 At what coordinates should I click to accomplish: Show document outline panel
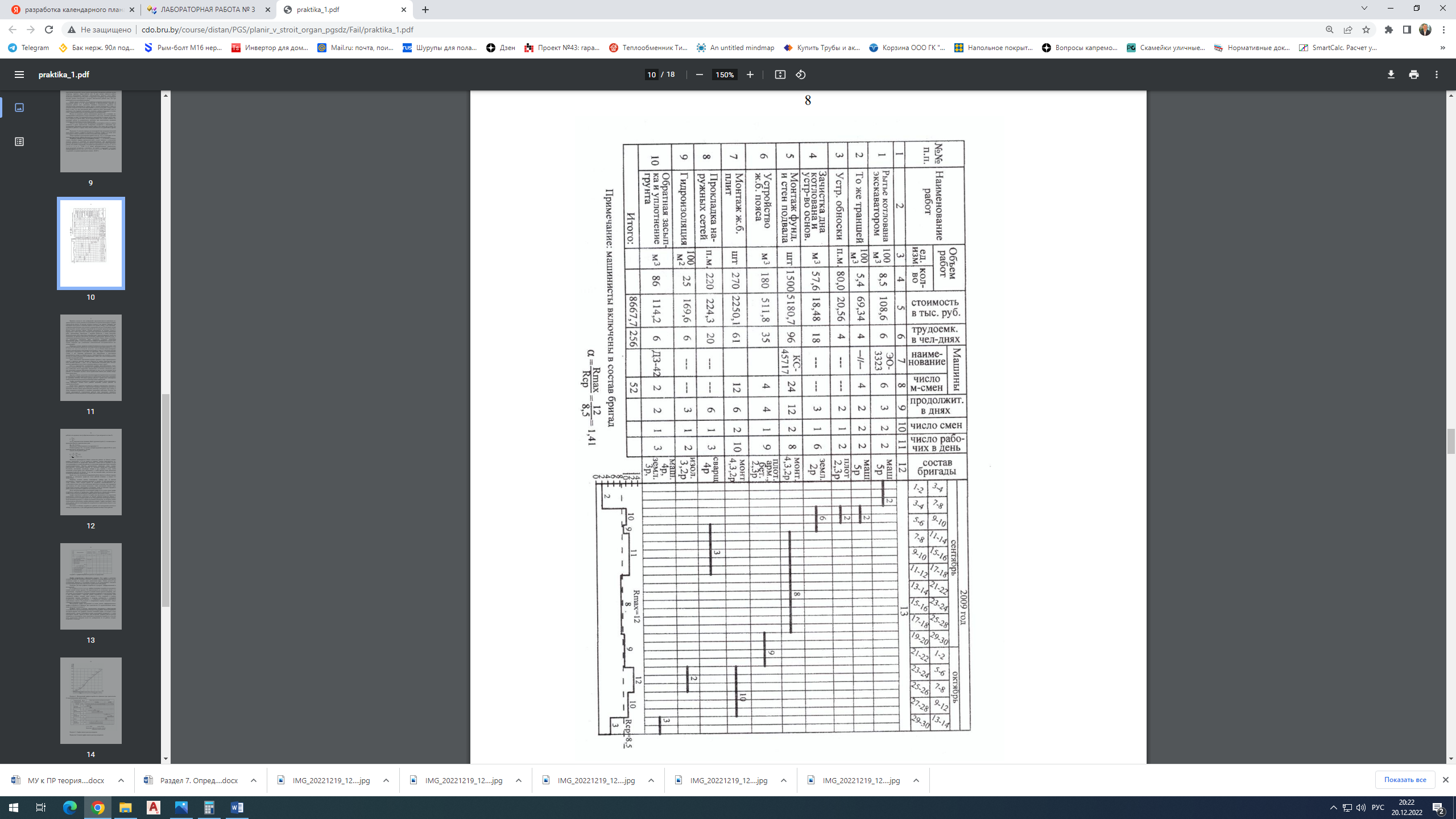tap(19, 142)
